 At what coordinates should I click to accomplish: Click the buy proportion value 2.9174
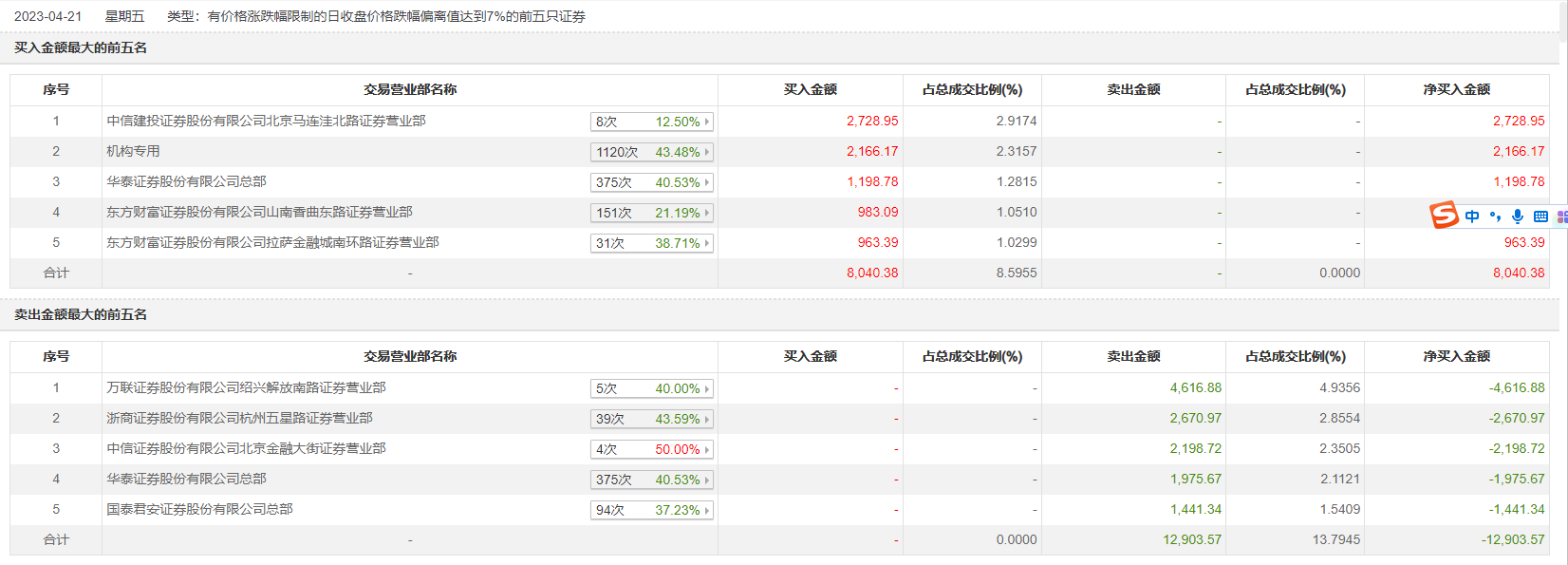(x=1017, y=121)
